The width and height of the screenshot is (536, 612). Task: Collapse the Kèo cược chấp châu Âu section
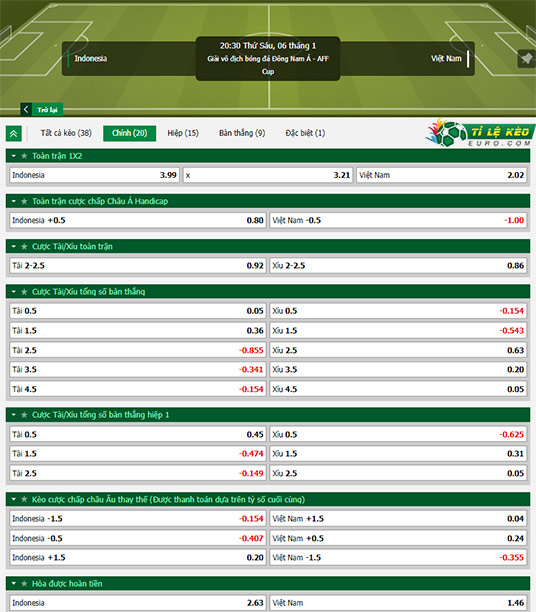click(14, 500)
